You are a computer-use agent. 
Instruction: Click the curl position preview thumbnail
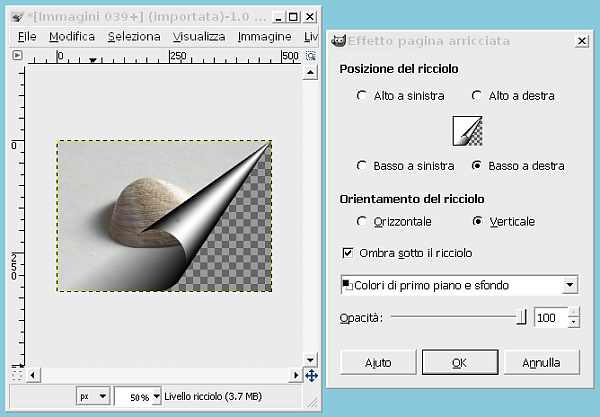coord(467,130)
